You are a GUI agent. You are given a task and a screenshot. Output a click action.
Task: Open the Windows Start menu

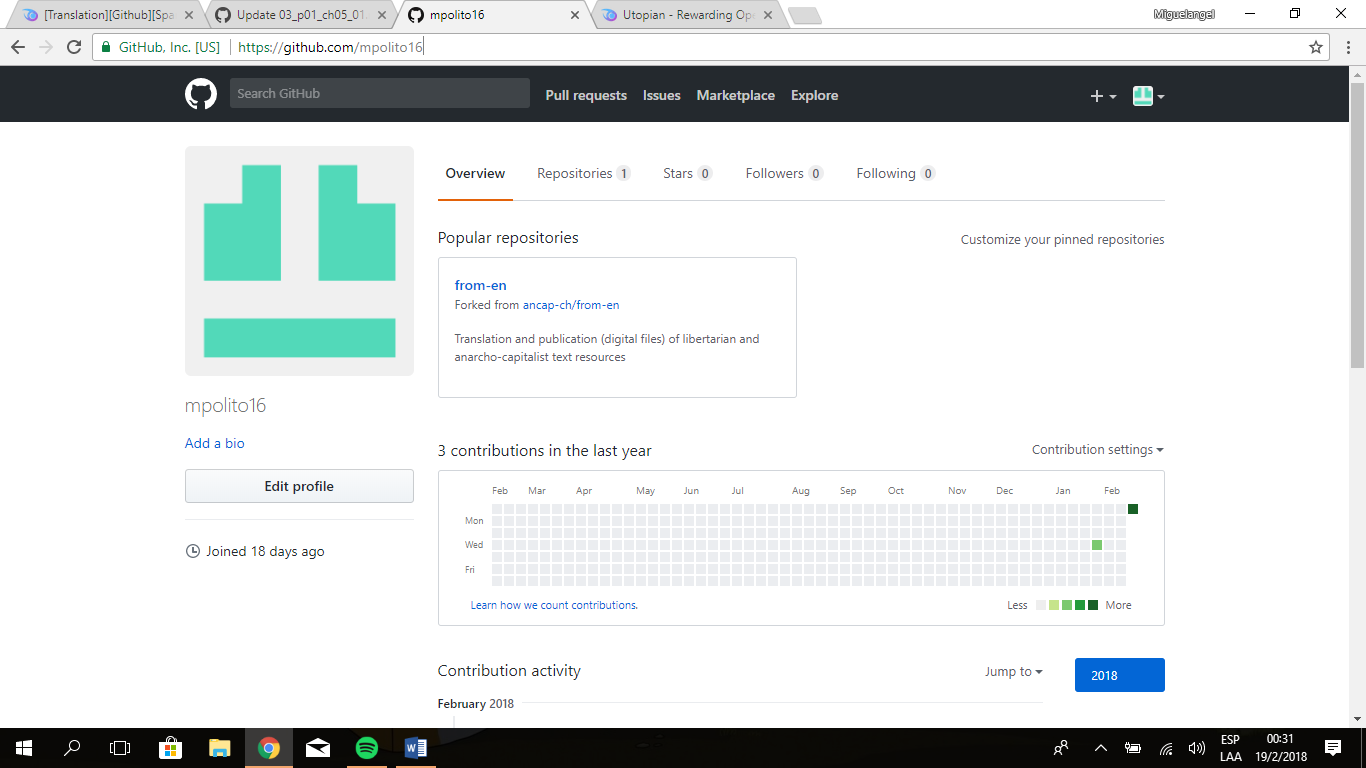[24, 748]
